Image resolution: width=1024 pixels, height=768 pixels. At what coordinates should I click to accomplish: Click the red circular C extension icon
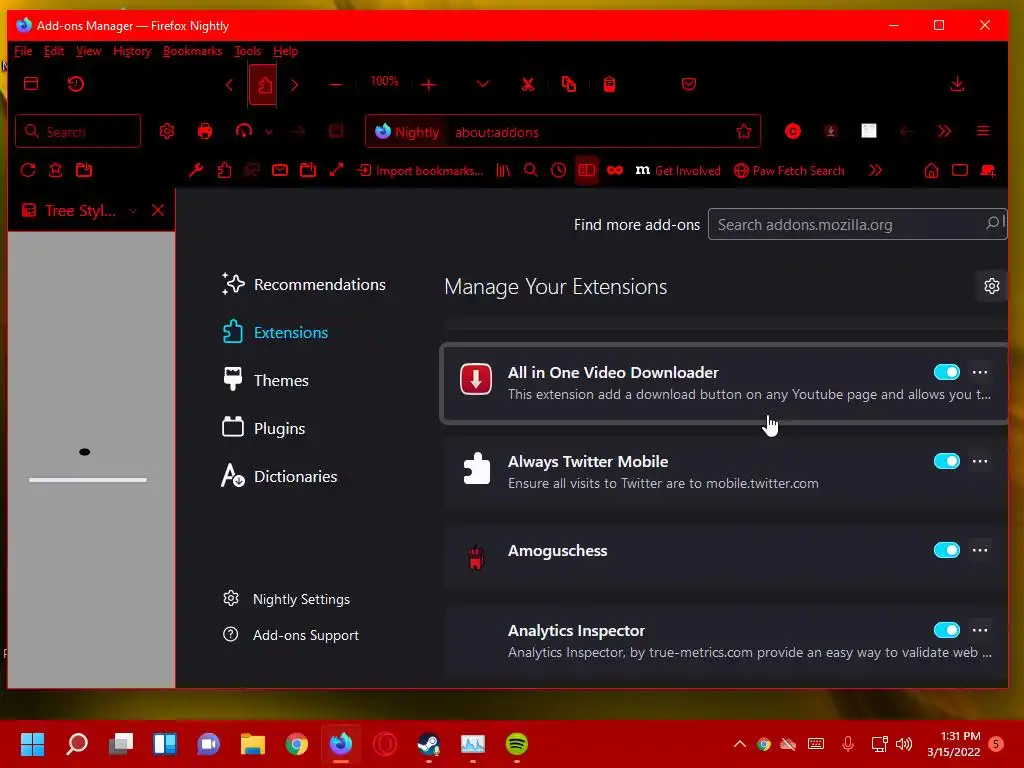point(793,131)
